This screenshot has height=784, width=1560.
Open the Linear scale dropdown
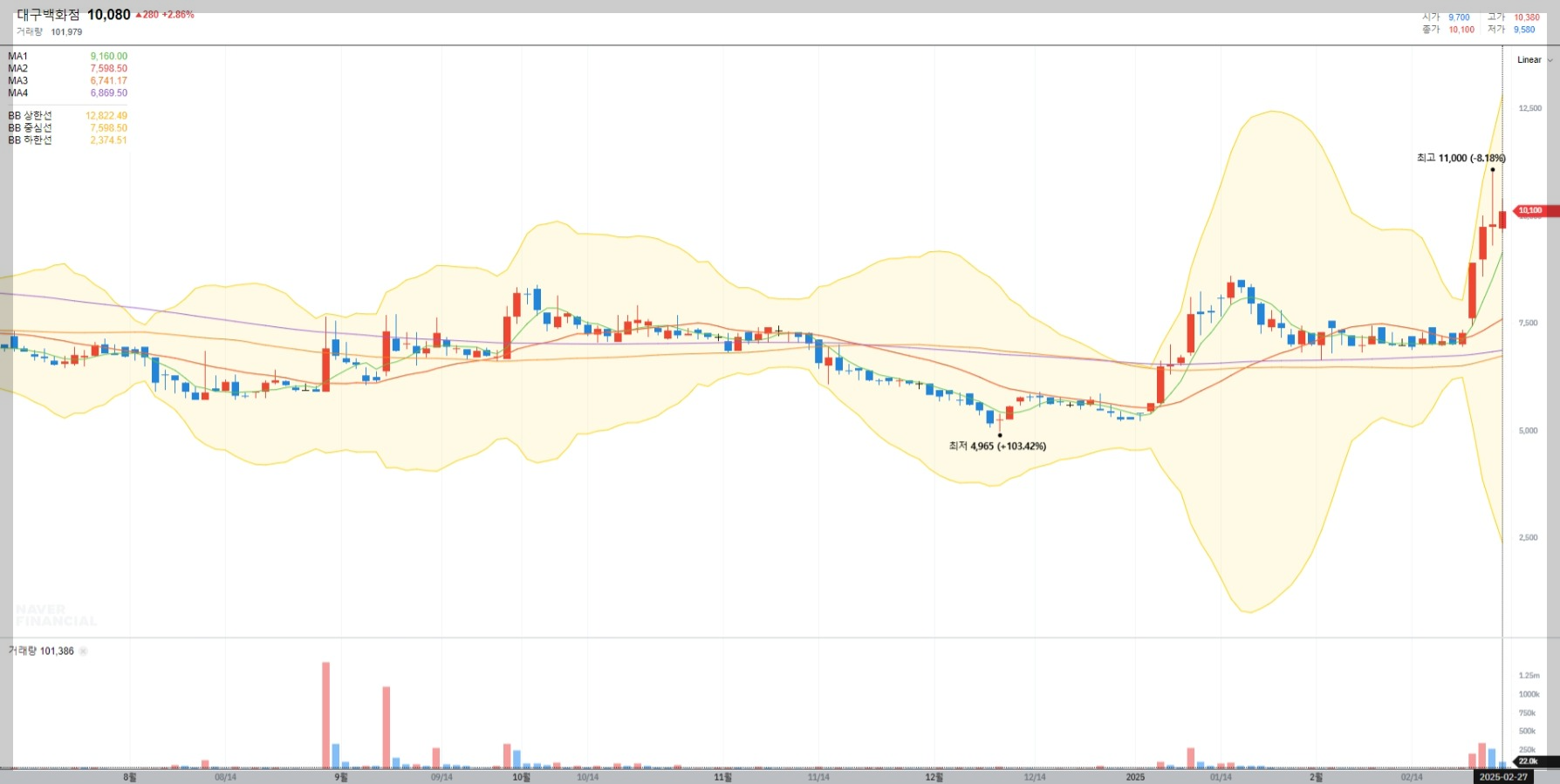coord(1535,60)
